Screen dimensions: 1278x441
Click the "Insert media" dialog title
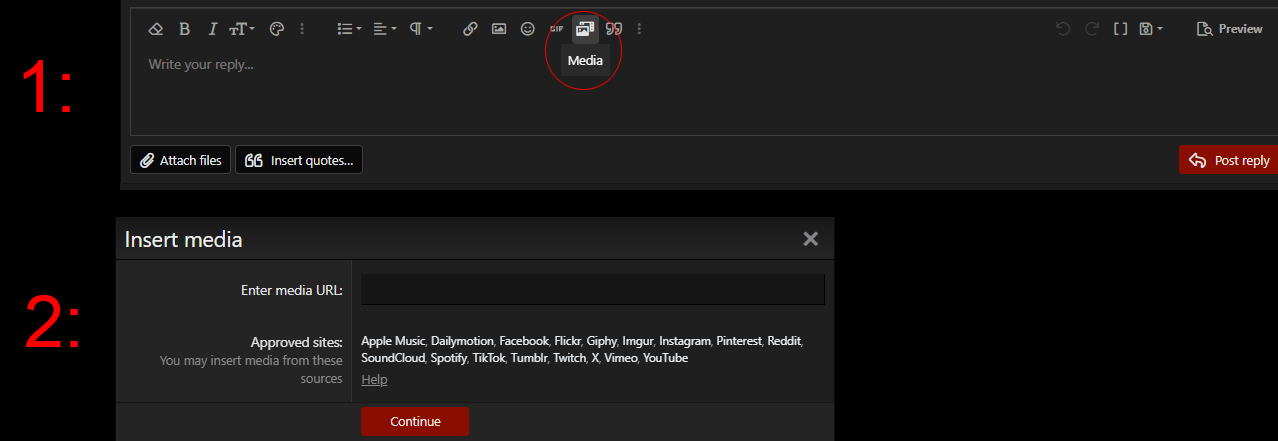183,239
